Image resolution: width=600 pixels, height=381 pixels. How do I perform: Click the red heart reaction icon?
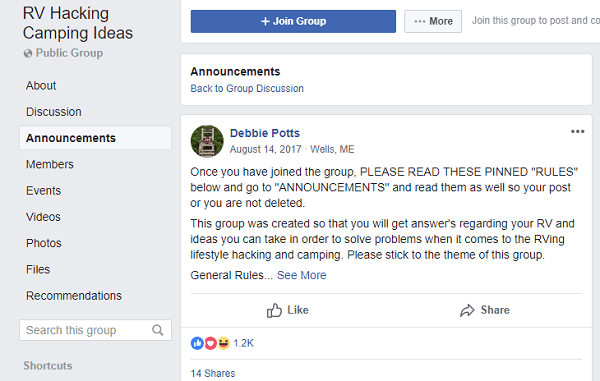[210, 343]
